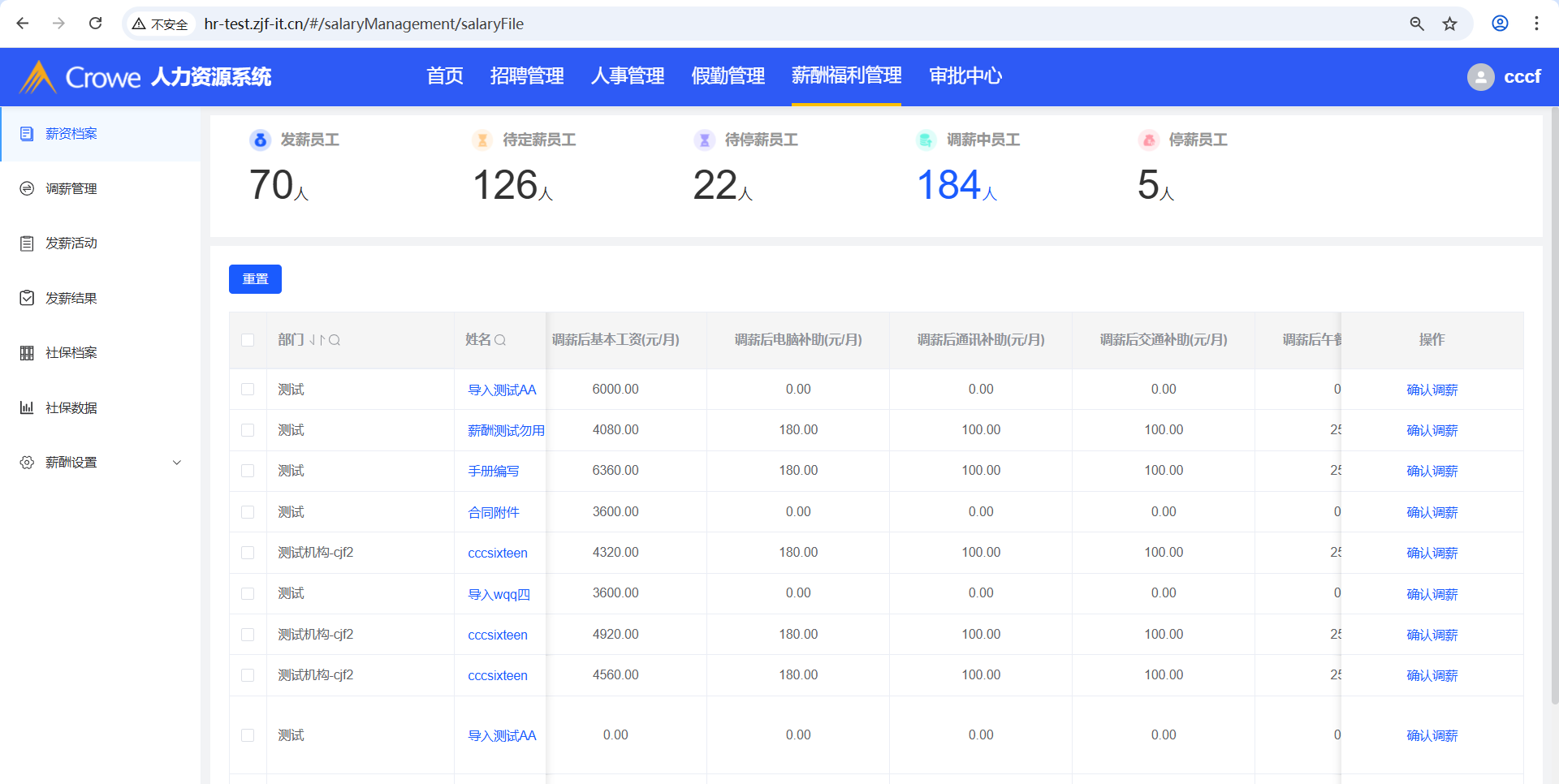
Task: Open 调薪管理 via its sidebar icon
Action: (27, 188)
